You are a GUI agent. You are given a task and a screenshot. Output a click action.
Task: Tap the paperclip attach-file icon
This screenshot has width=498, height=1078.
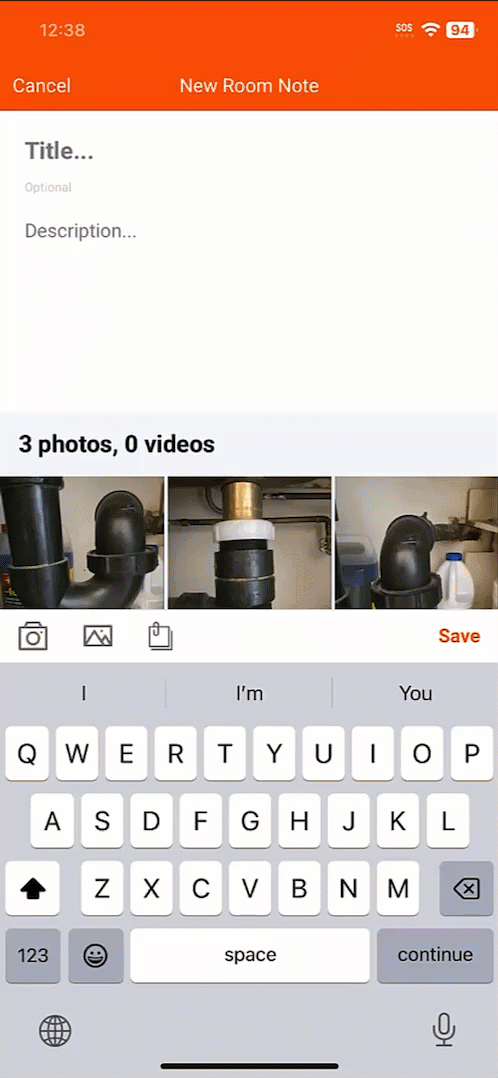pos(160,636)
